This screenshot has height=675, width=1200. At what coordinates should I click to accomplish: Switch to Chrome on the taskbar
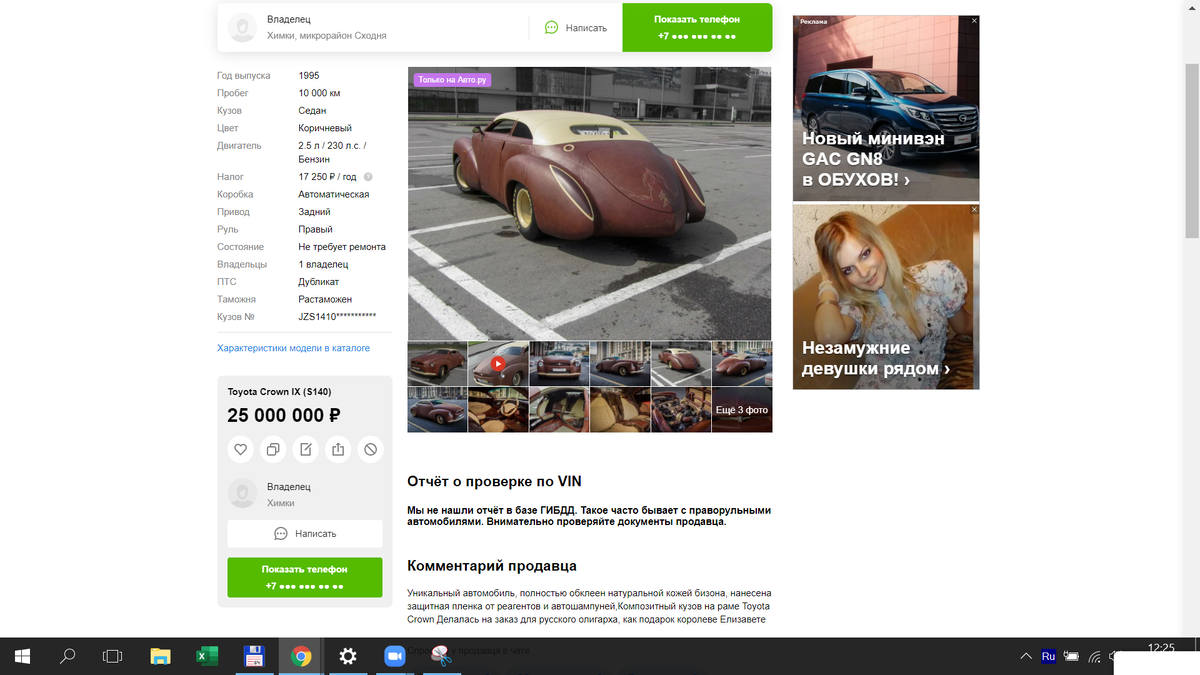pyautogui.click(x=301, y=656)
